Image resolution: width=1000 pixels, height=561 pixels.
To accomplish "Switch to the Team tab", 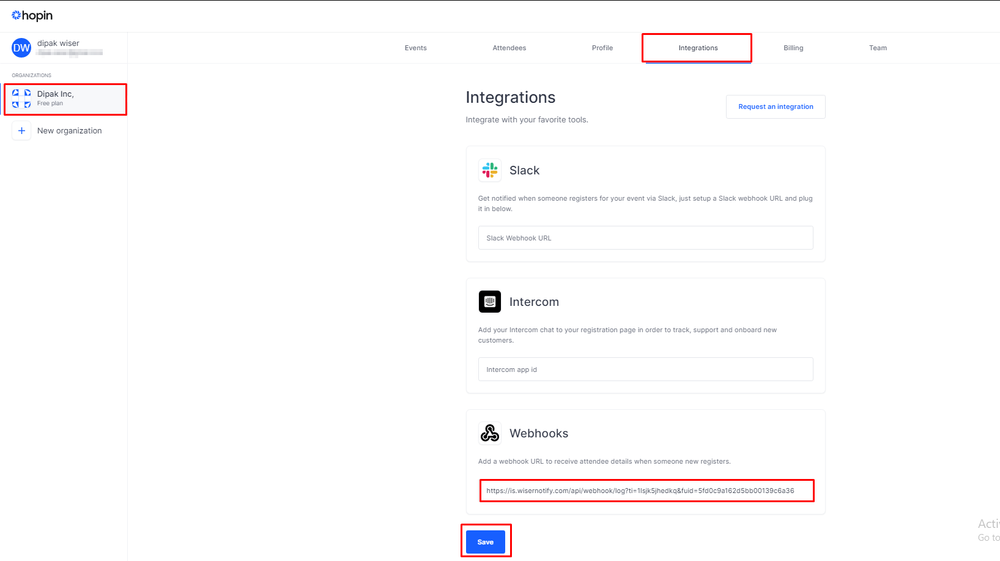I will (878, 48).
